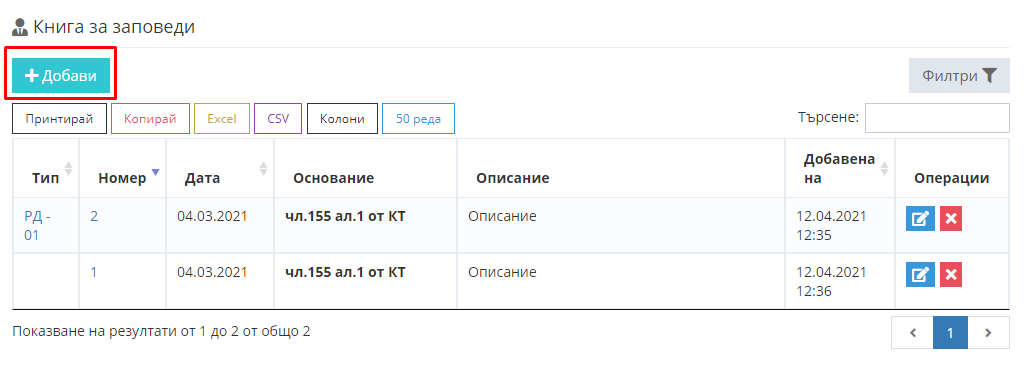Edit order number 1 with pencil icon
Viewport: 1024px width, 389px height.
pos(920,275)
